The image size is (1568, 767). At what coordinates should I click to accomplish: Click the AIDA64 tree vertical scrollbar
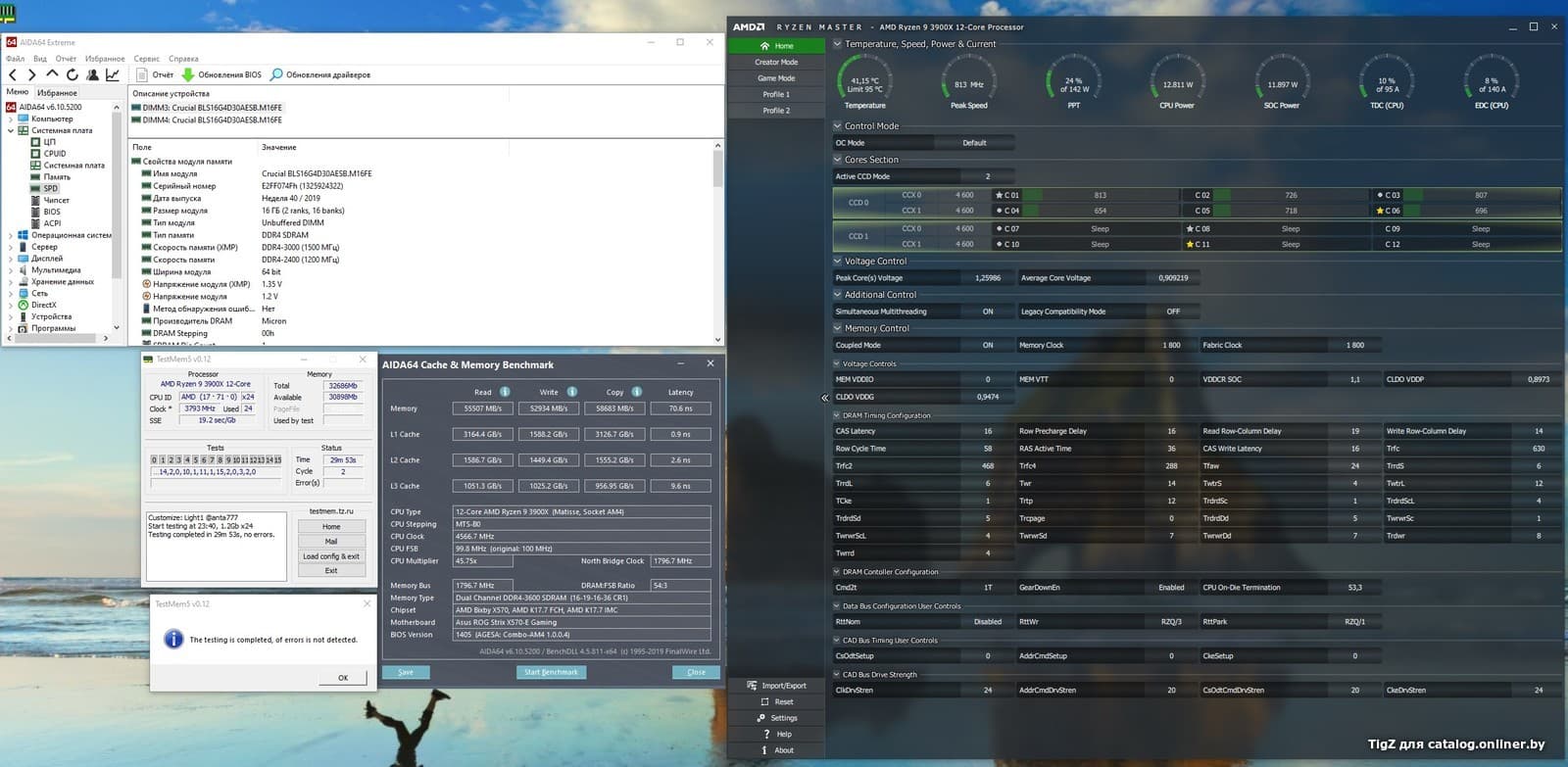click(x=117, y=217)
